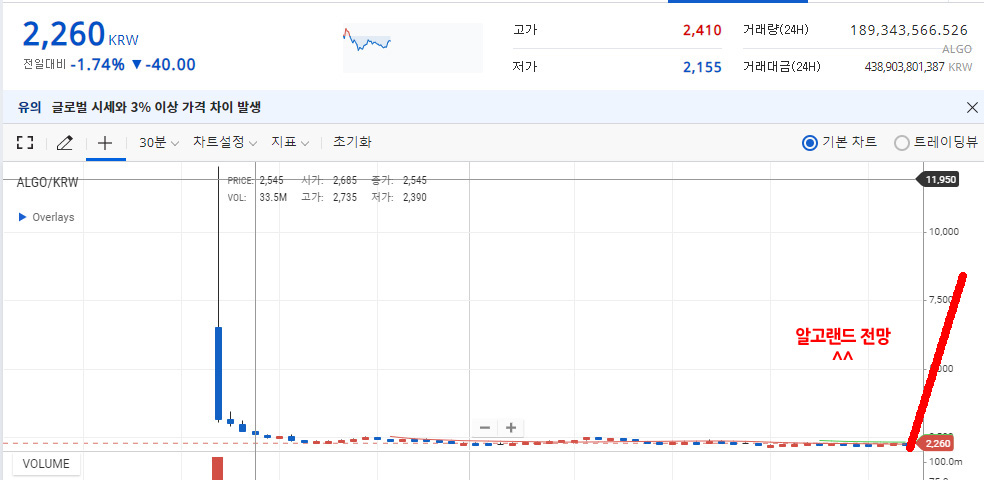Zoom in chart with plus button

pos(511,428)
